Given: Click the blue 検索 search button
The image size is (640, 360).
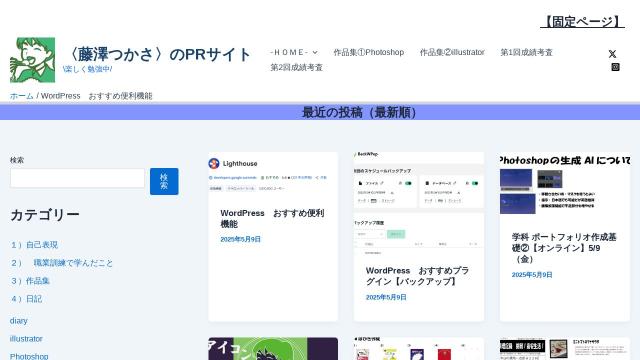Looking at the screenshot, I should point(164,181).
